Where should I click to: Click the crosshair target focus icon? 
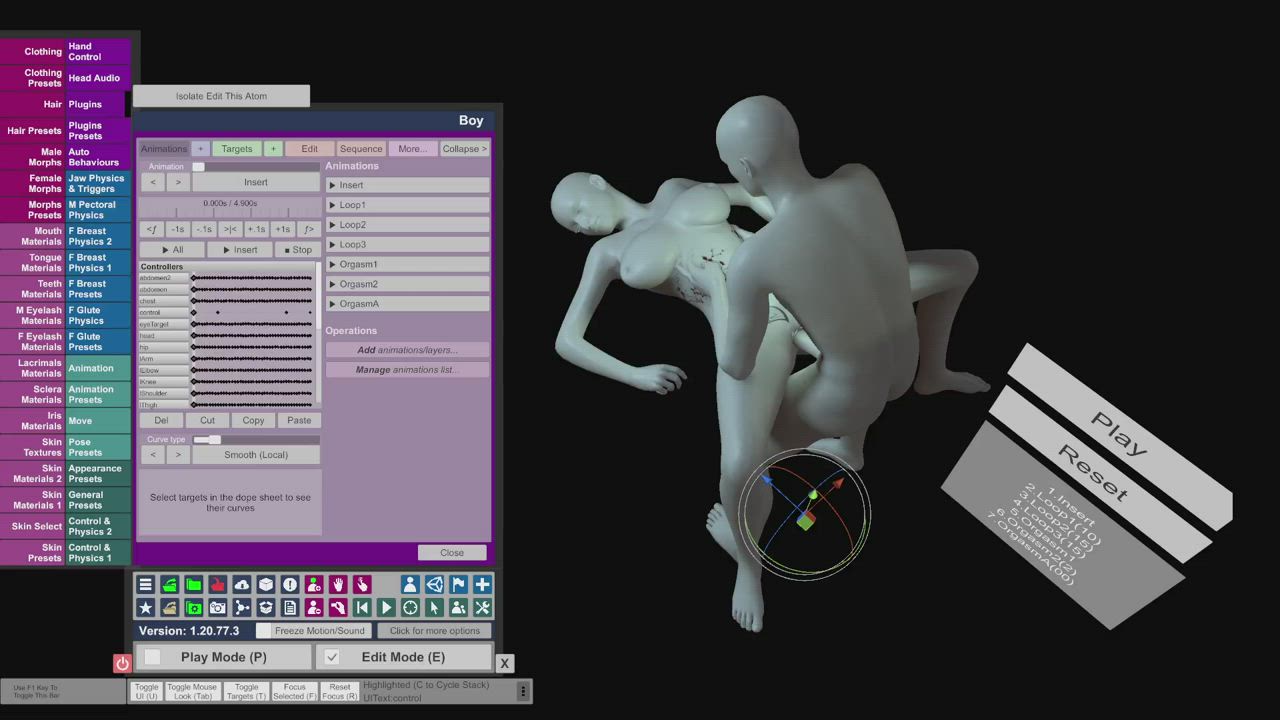410,608
